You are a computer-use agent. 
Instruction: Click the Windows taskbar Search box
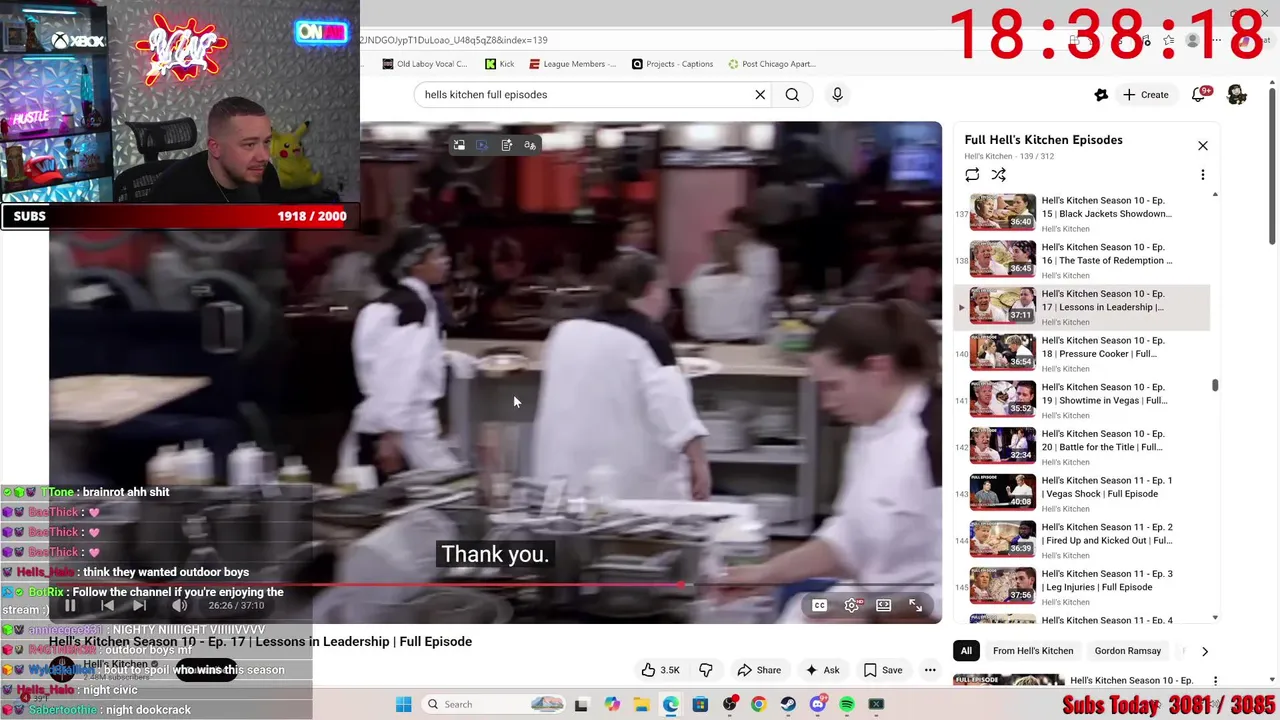494,704
